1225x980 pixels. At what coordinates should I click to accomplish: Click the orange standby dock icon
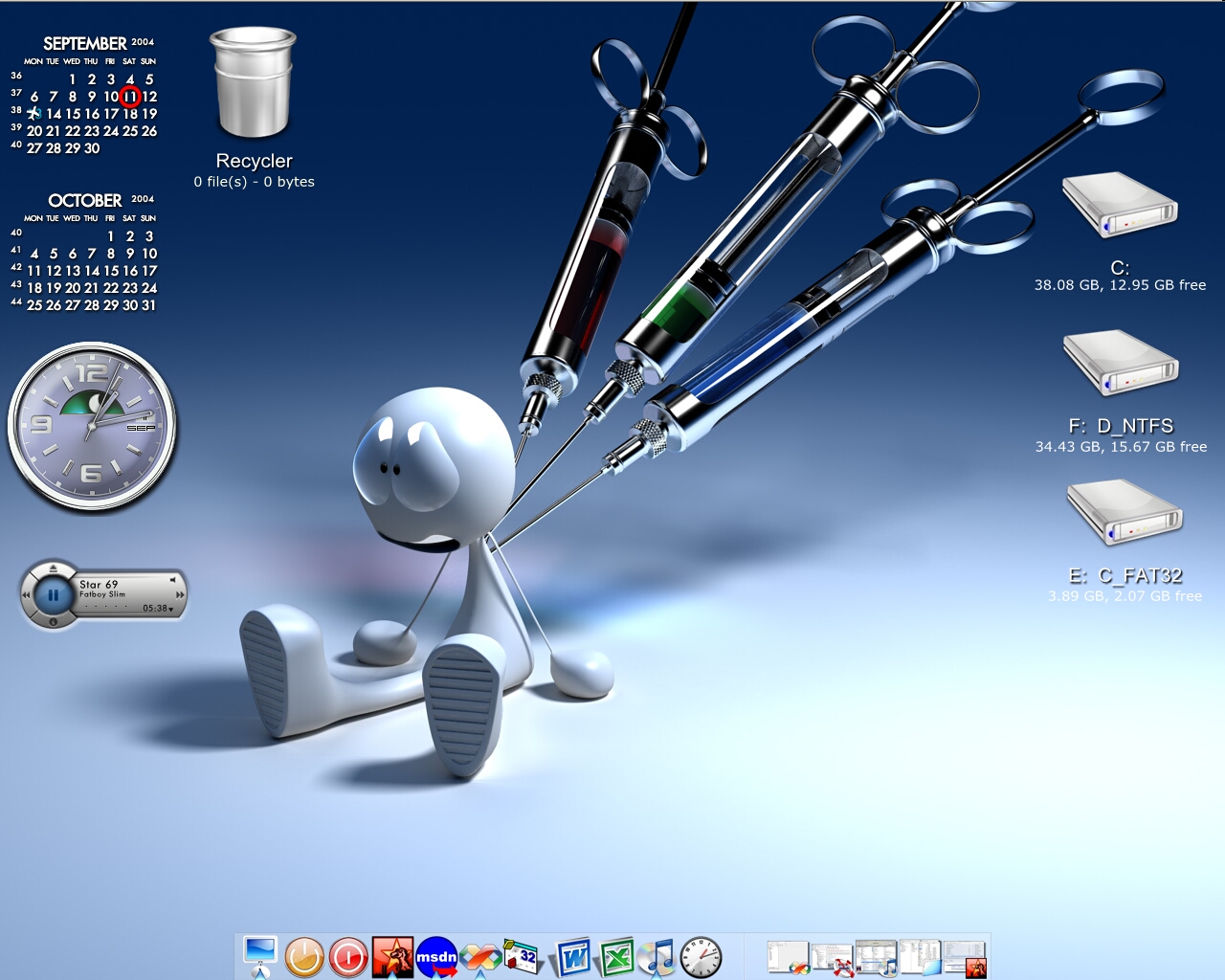tap(304, 957)
